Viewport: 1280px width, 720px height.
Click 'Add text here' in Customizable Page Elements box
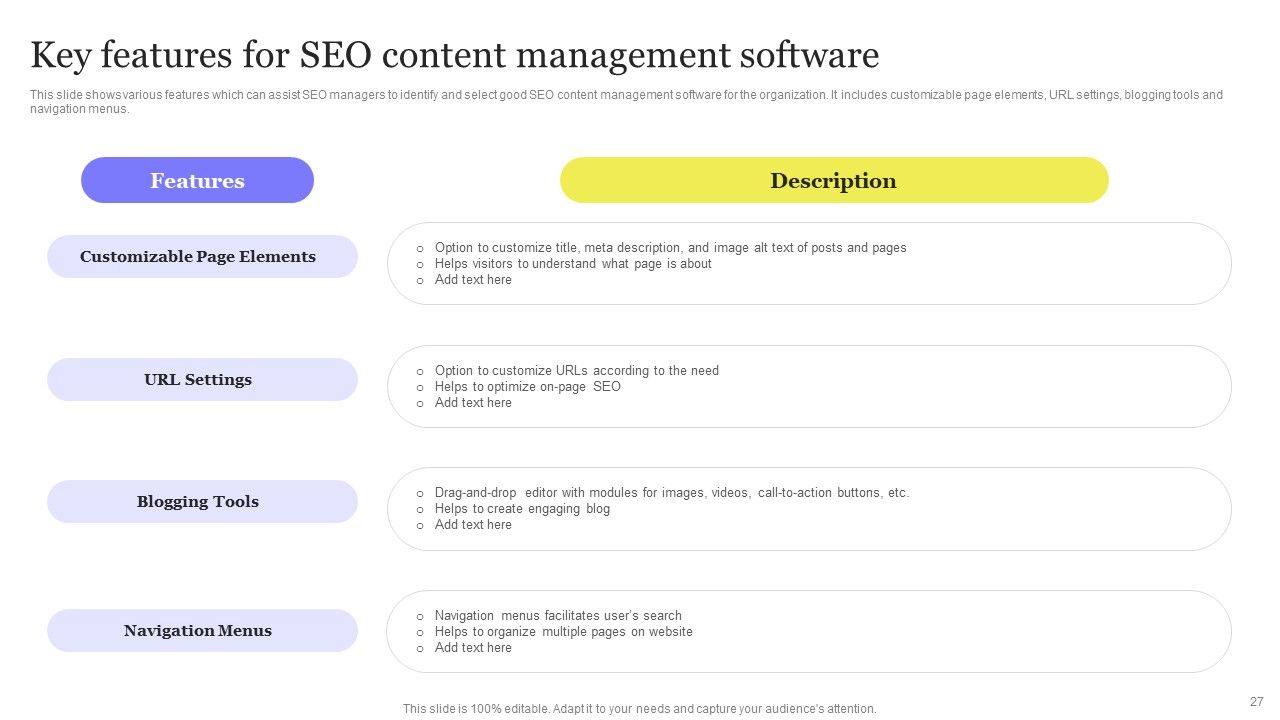[473, 280]
